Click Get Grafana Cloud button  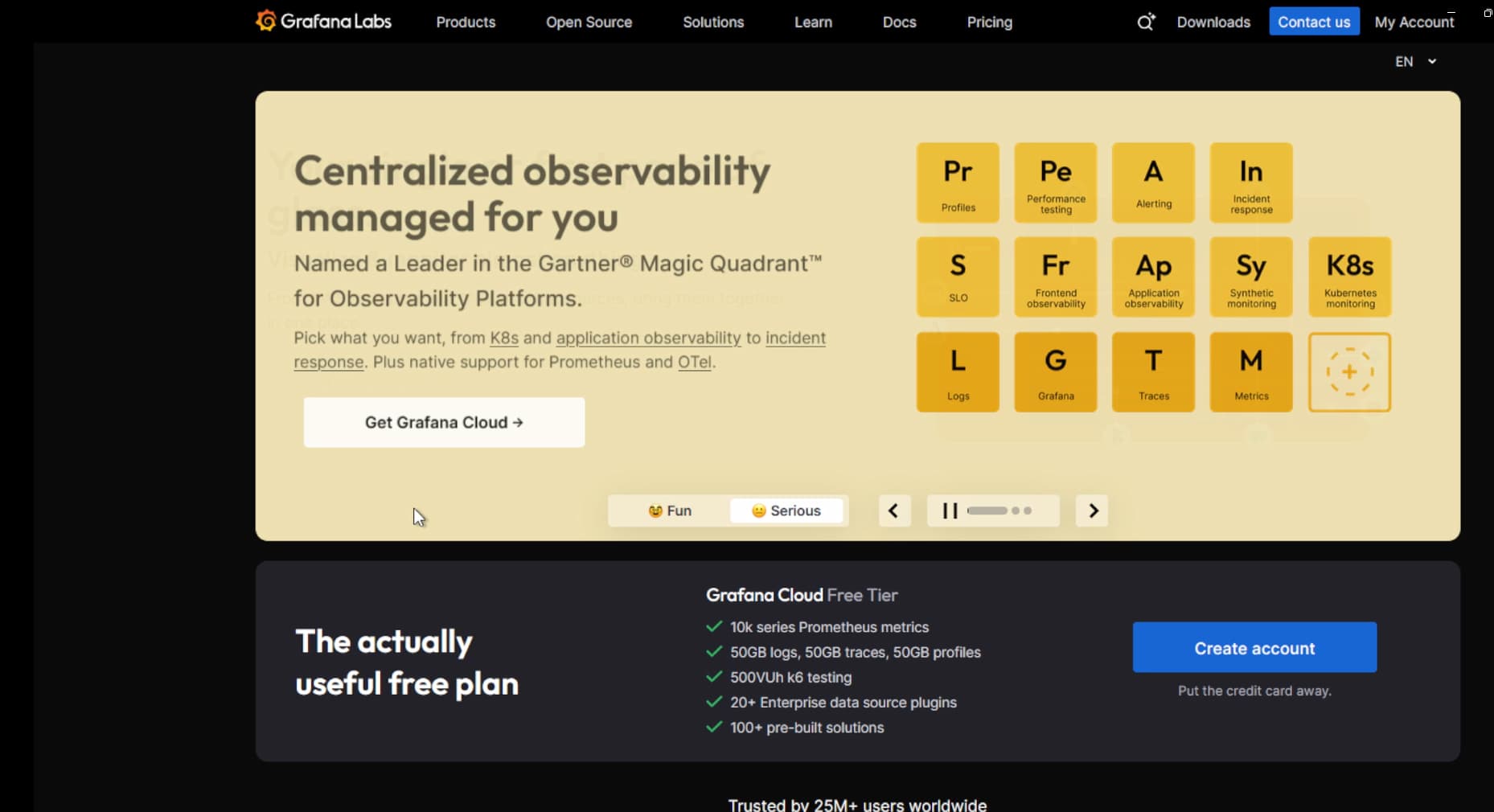pos(444,422)
